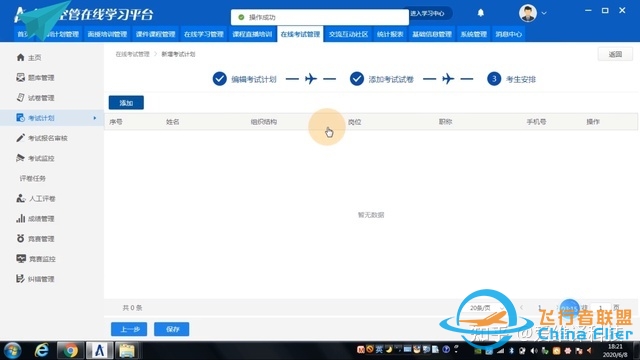Open 考试报名审核 pencil icon
Viewport: 640px width, 360px height.
20,138
